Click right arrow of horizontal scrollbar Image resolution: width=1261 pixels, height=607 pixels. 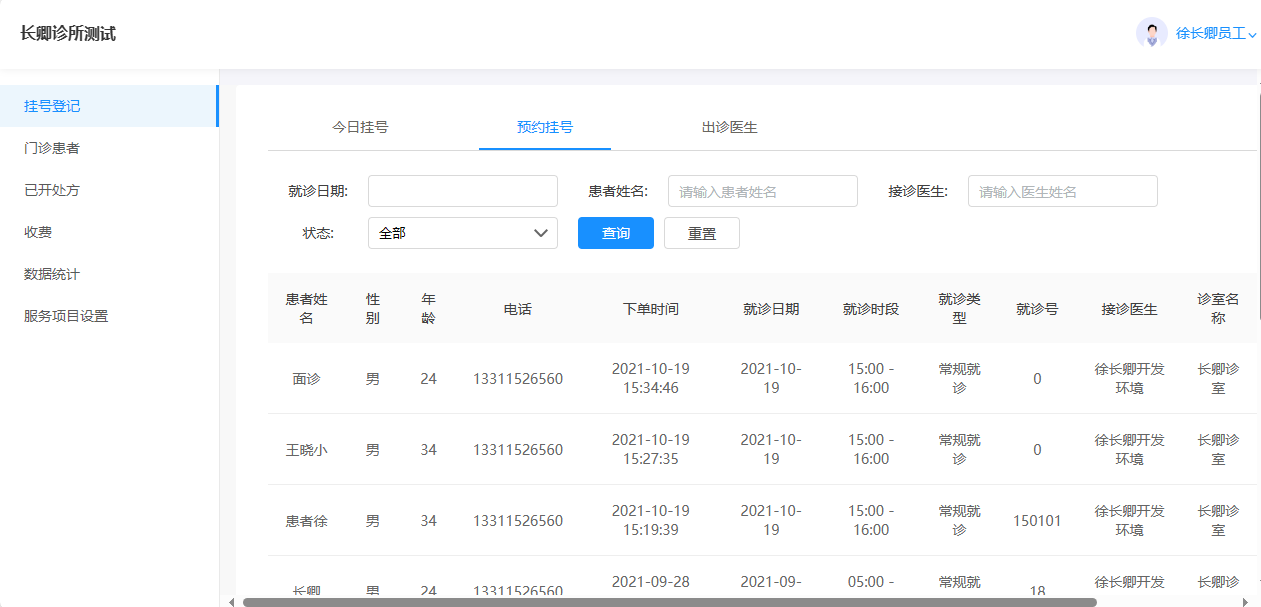click(x=1244, y=602)
